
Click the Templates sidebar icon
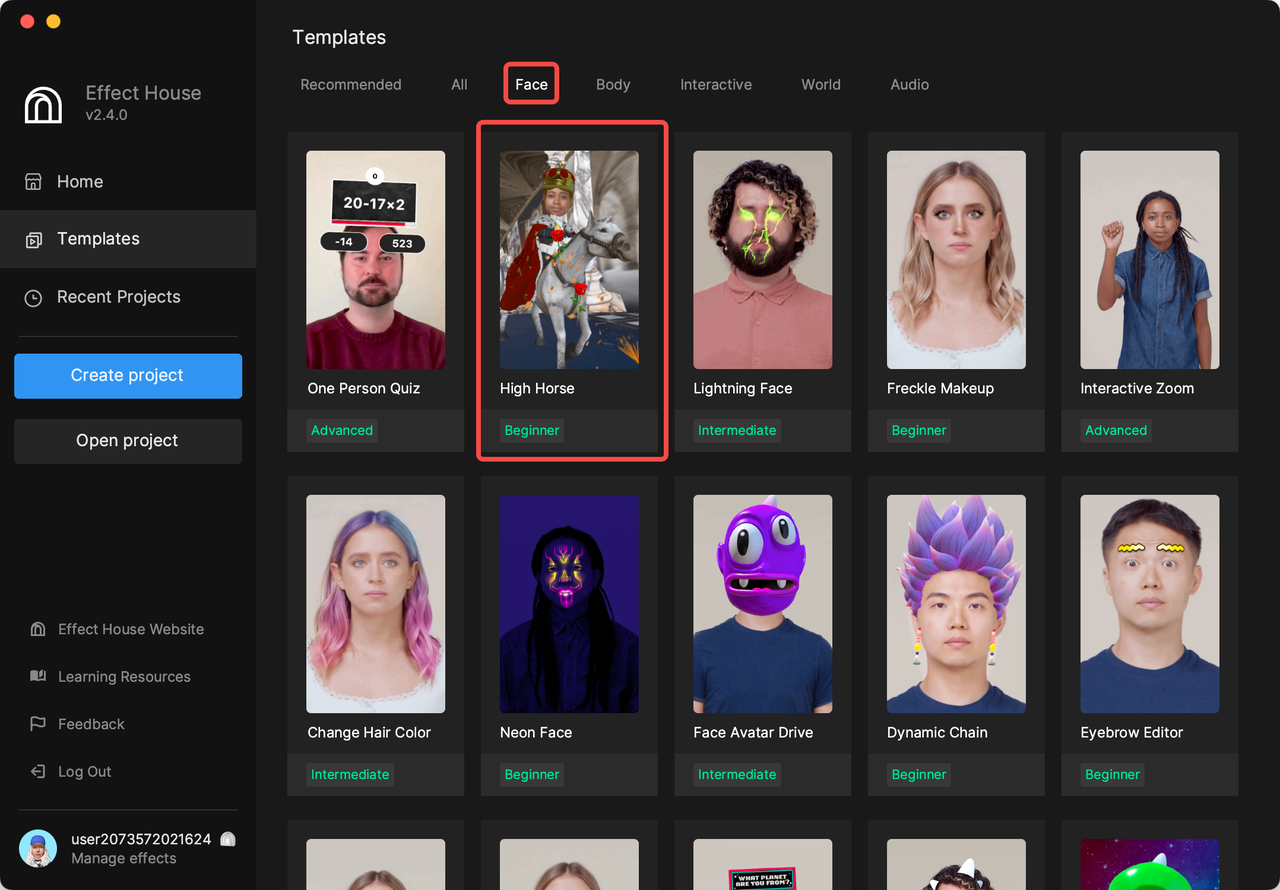33,239
